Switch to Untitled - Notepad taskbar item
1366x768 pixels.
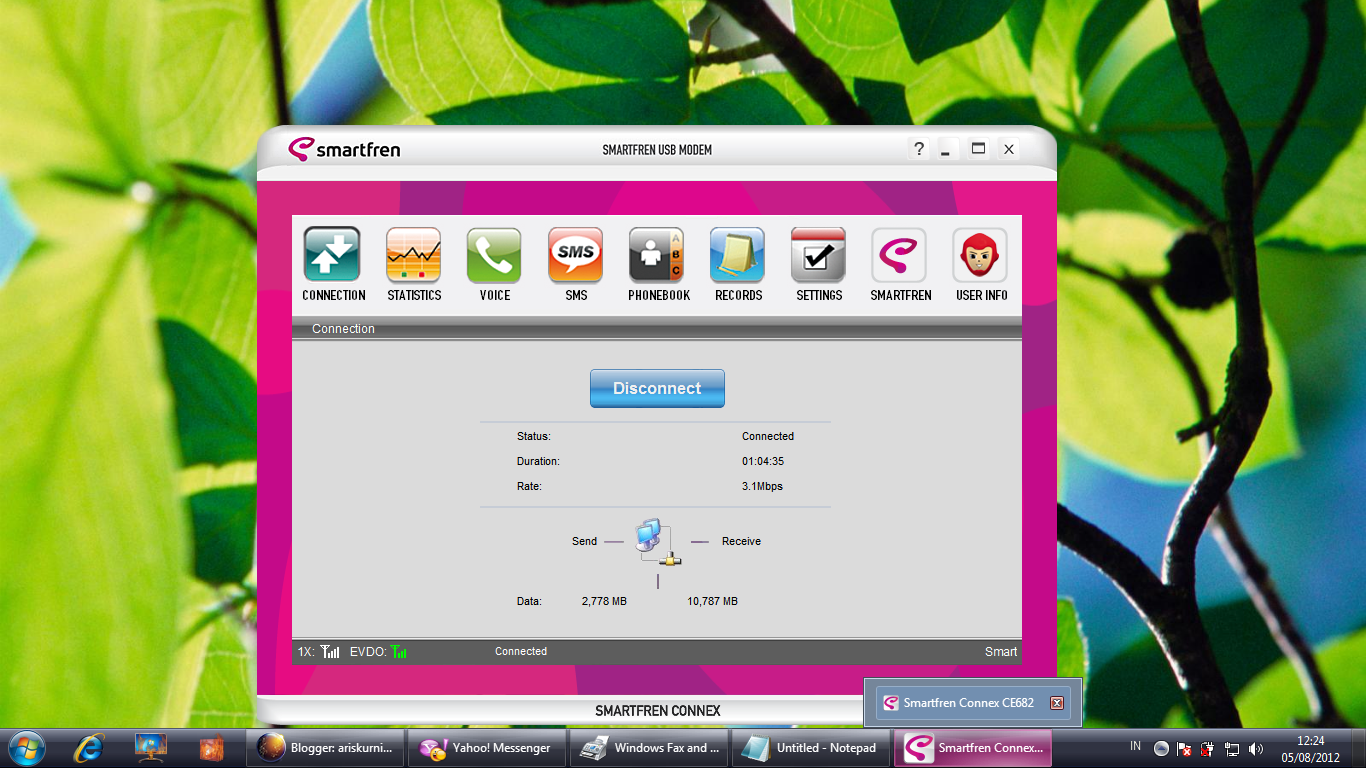(811, 747)
